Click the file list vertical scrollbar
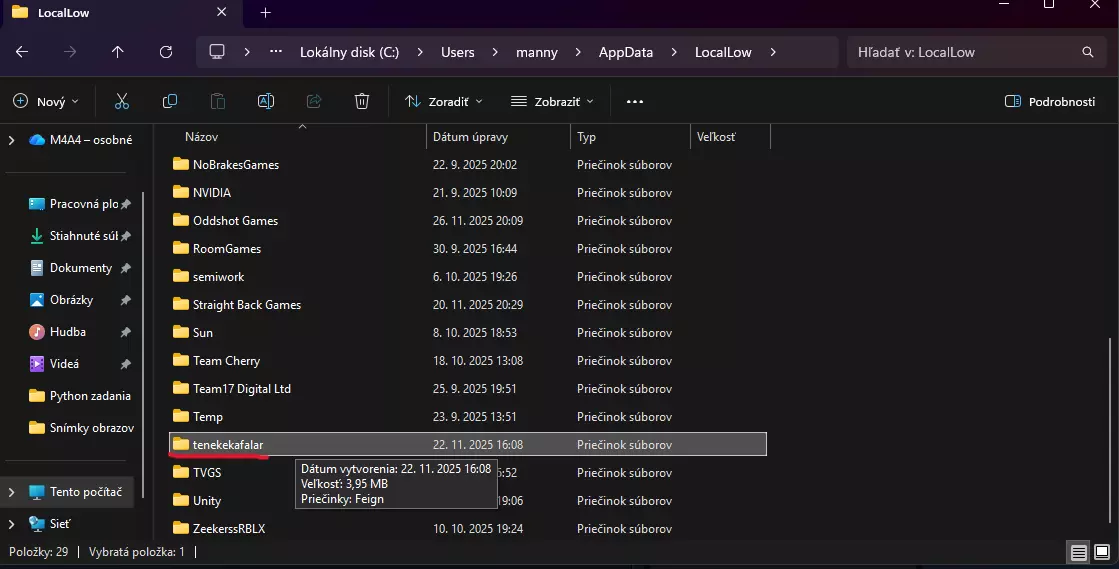This screenshot has height=569, width=1119. pos(1110,428)
